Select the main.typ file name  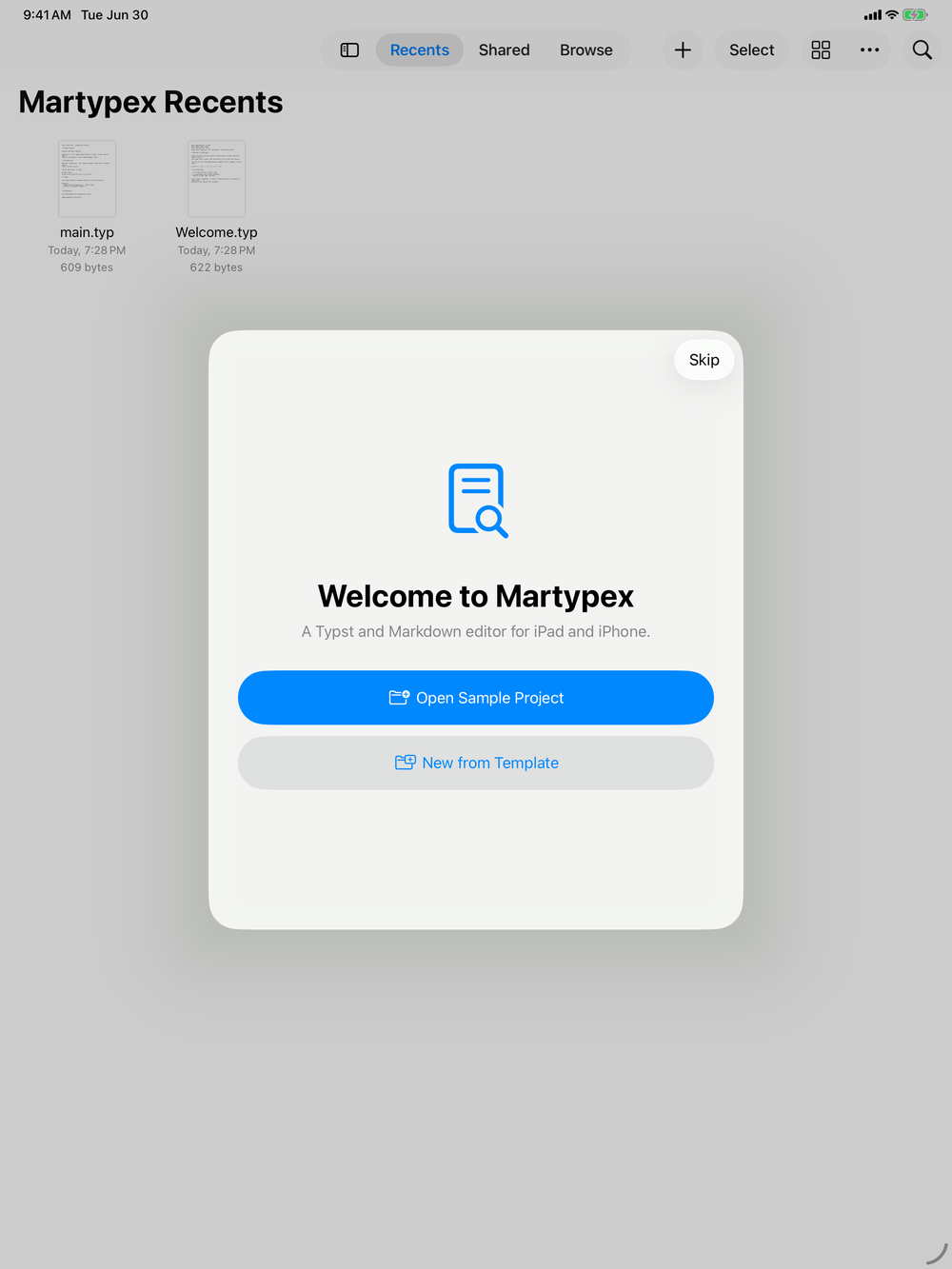coord(87,232)
